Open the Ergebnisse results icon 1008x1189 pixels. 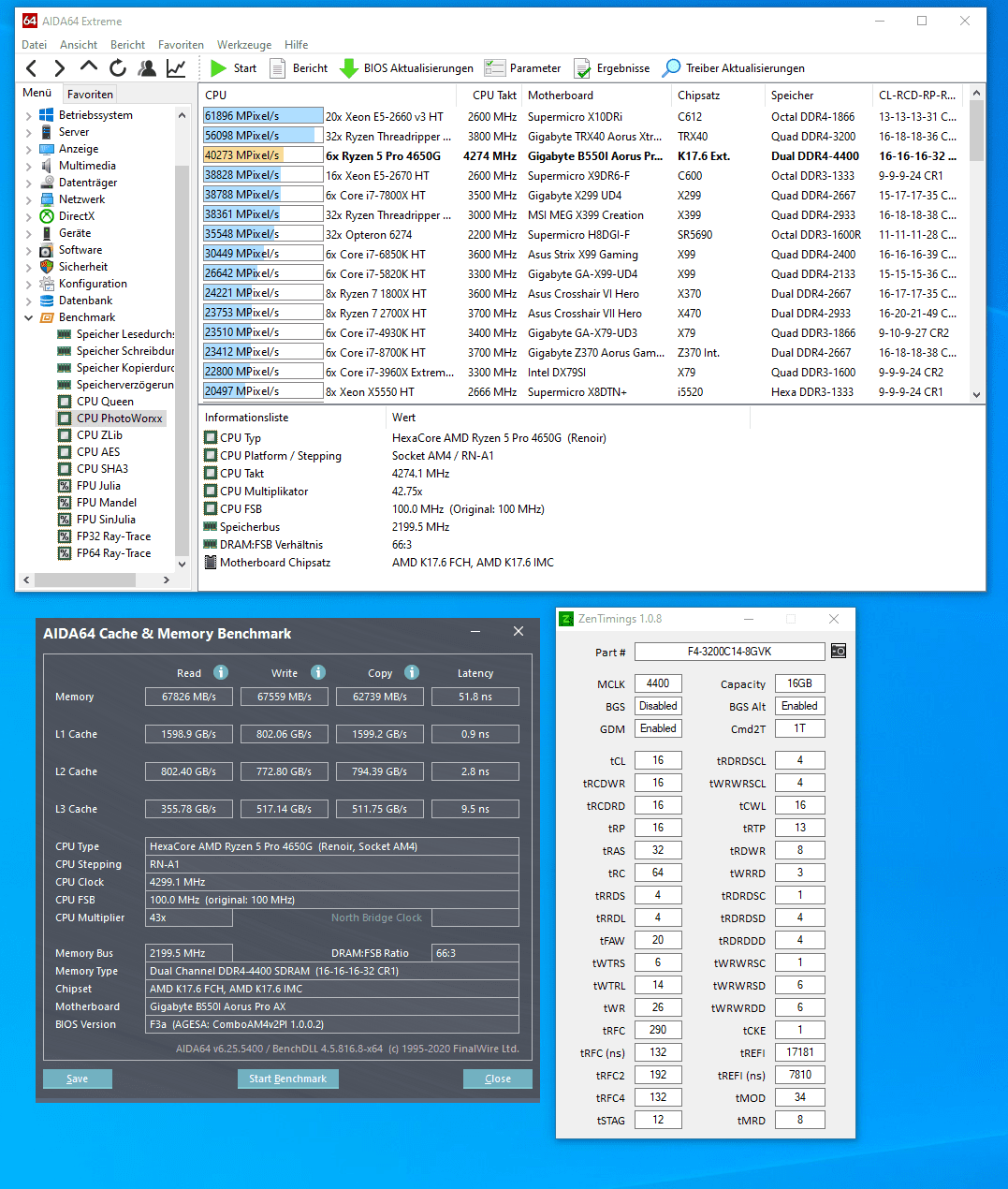582,67
